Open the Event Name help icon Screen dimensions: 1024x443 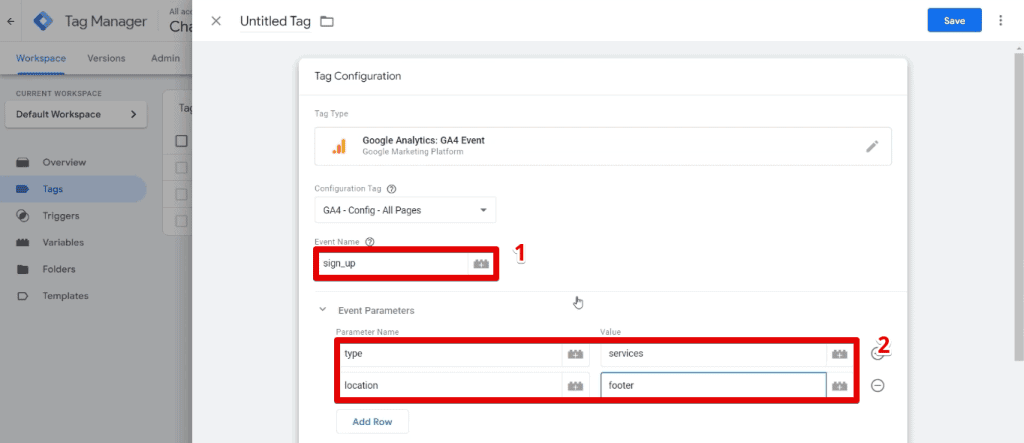point(370,242)
